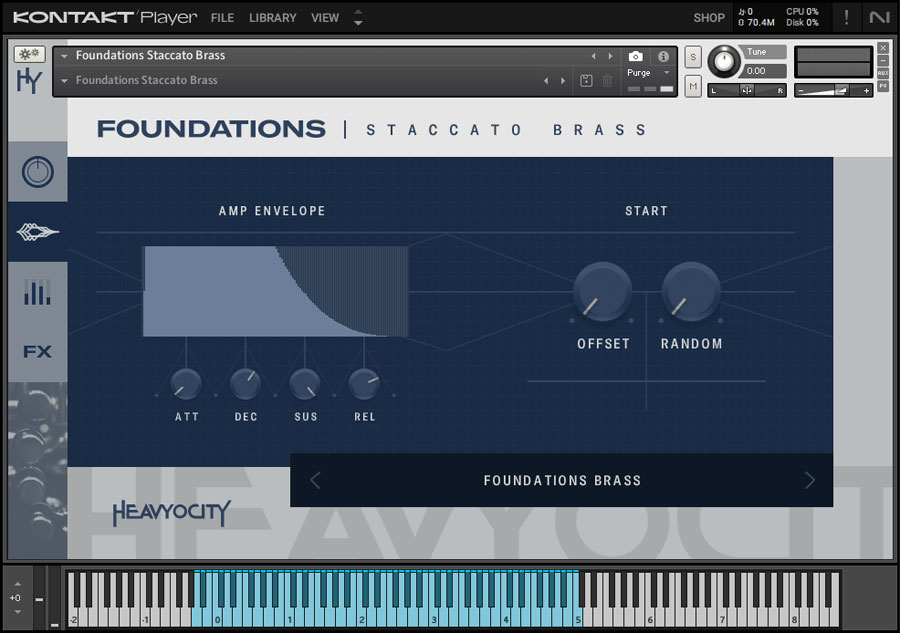The height and width of the screenshot is (633, 900).
Task: Increase keyboard octave transpose arrow
Action: tap(17, 584)
